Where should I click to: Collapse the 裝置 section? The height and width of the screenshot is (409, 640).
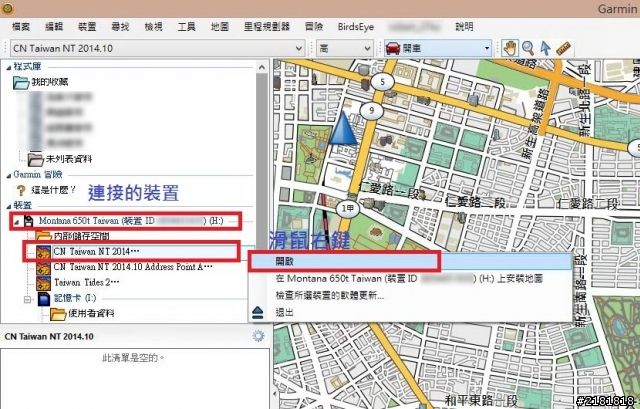[x=9, y=206]
